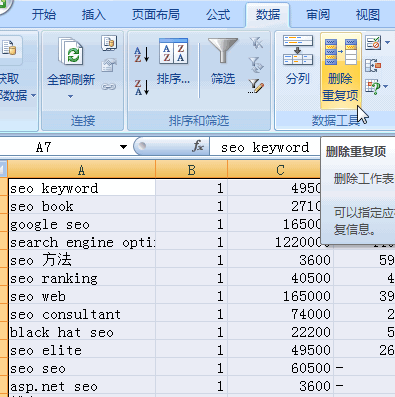Sort ascending with A to Z icon
The image size is (395, 397).
click(x=142, y=54)
